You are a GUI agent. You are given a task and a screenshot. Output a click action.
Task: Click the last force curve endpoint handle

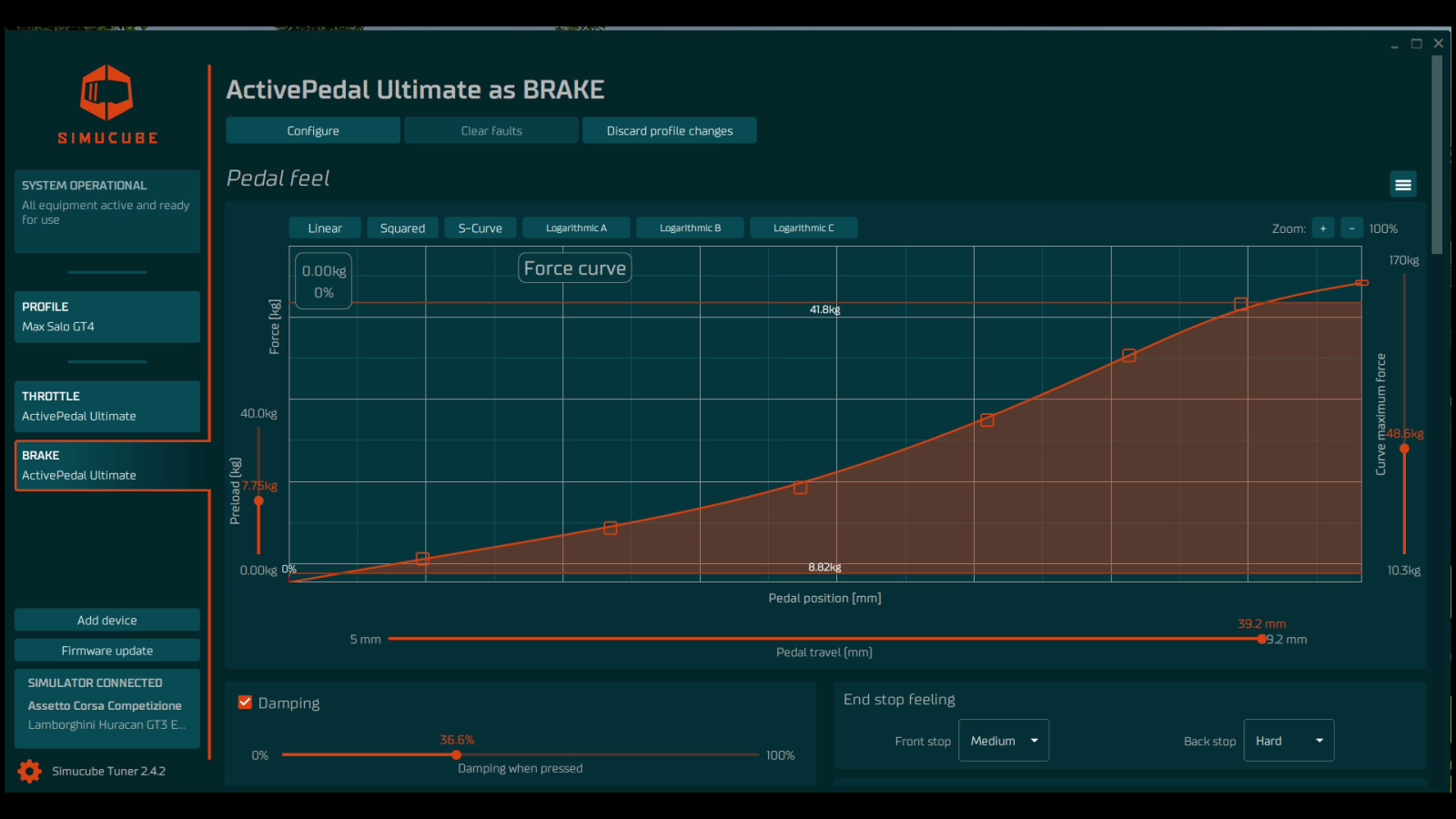point(1361,283)
